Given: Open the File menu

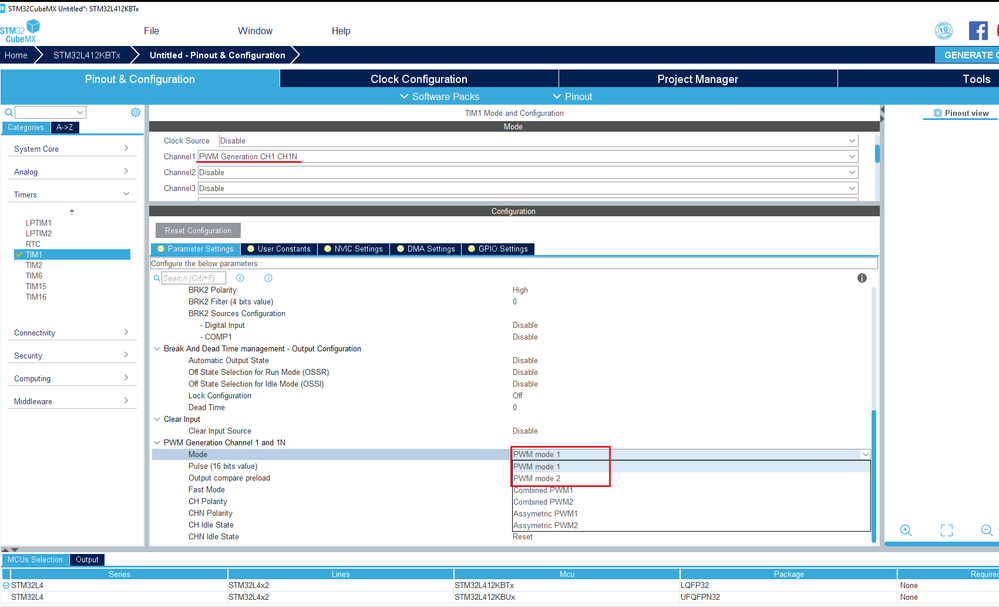Looking at the screenshot, I should pyautogui.click(x=152, y=31).
